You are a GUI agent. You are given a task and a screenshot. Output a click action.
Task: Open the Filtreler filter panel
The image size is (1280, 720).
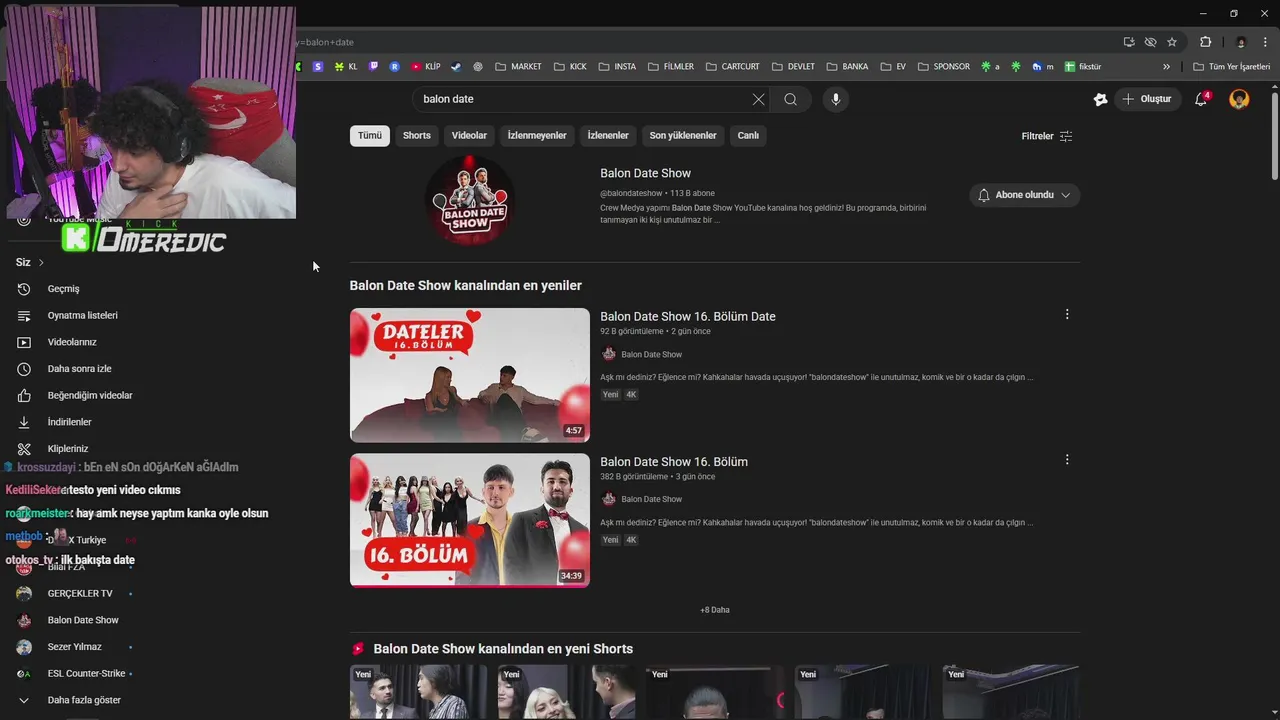click(x=1047, y=136)
